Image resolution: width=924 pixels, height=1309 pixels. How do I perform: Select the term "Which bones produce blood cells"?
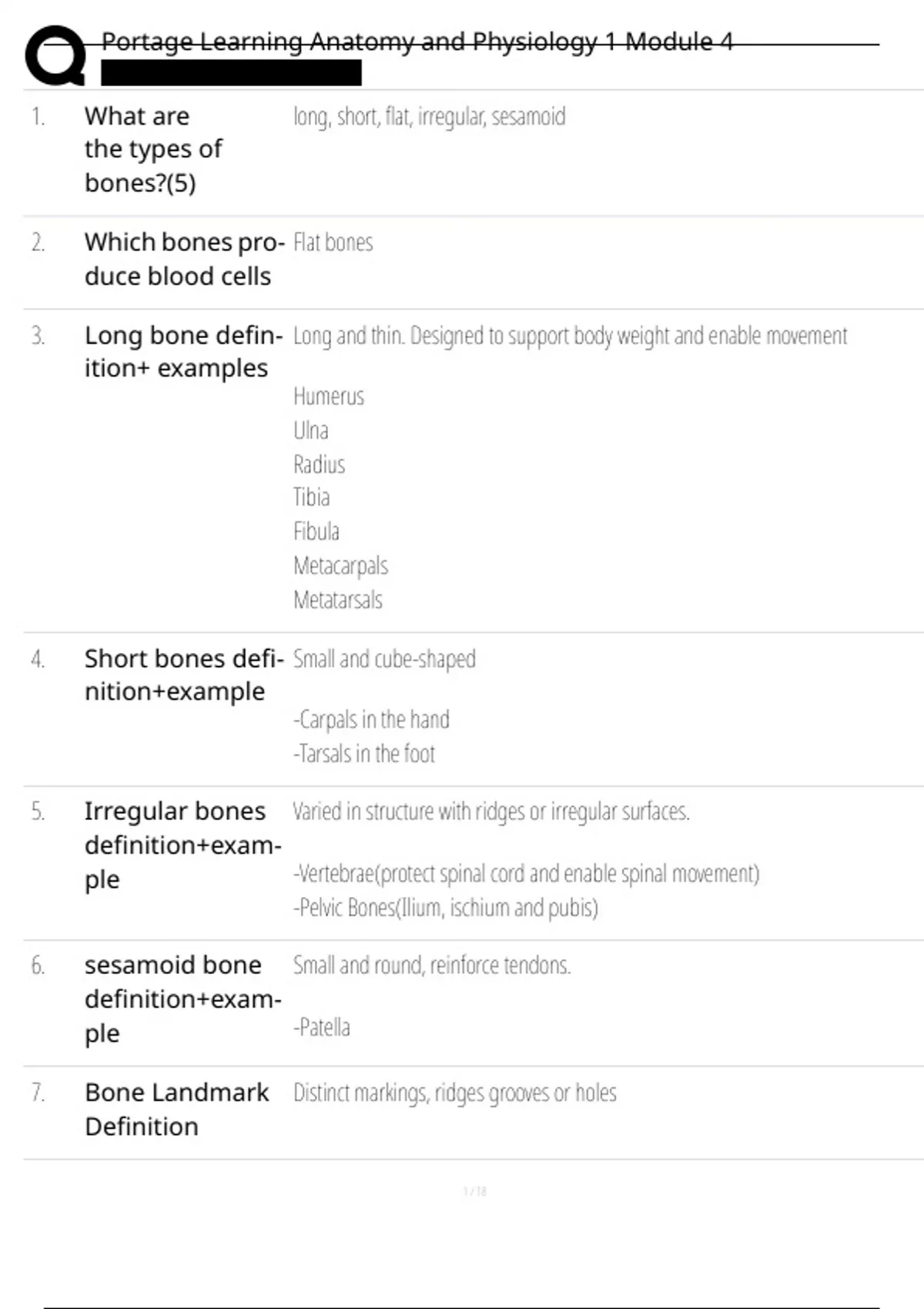coord(184,259)
